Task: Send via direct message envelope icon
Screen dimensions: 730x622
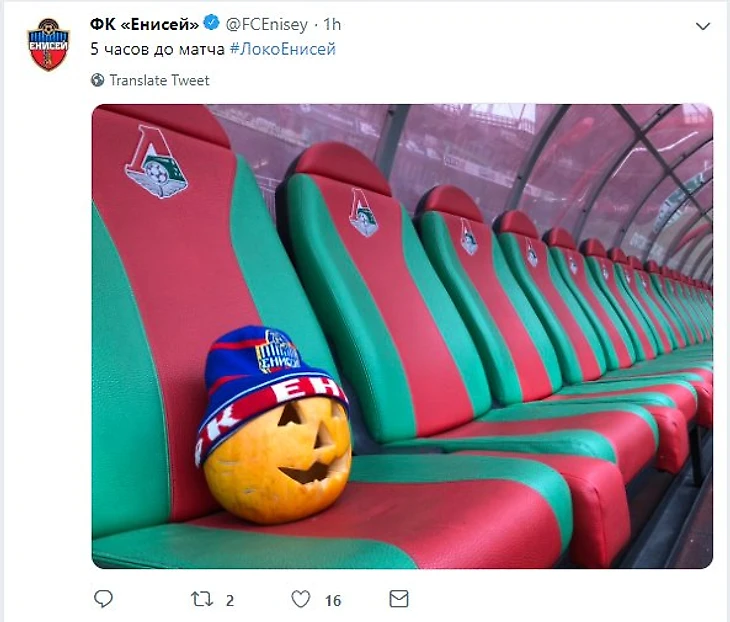Action: tap(398, 599)
